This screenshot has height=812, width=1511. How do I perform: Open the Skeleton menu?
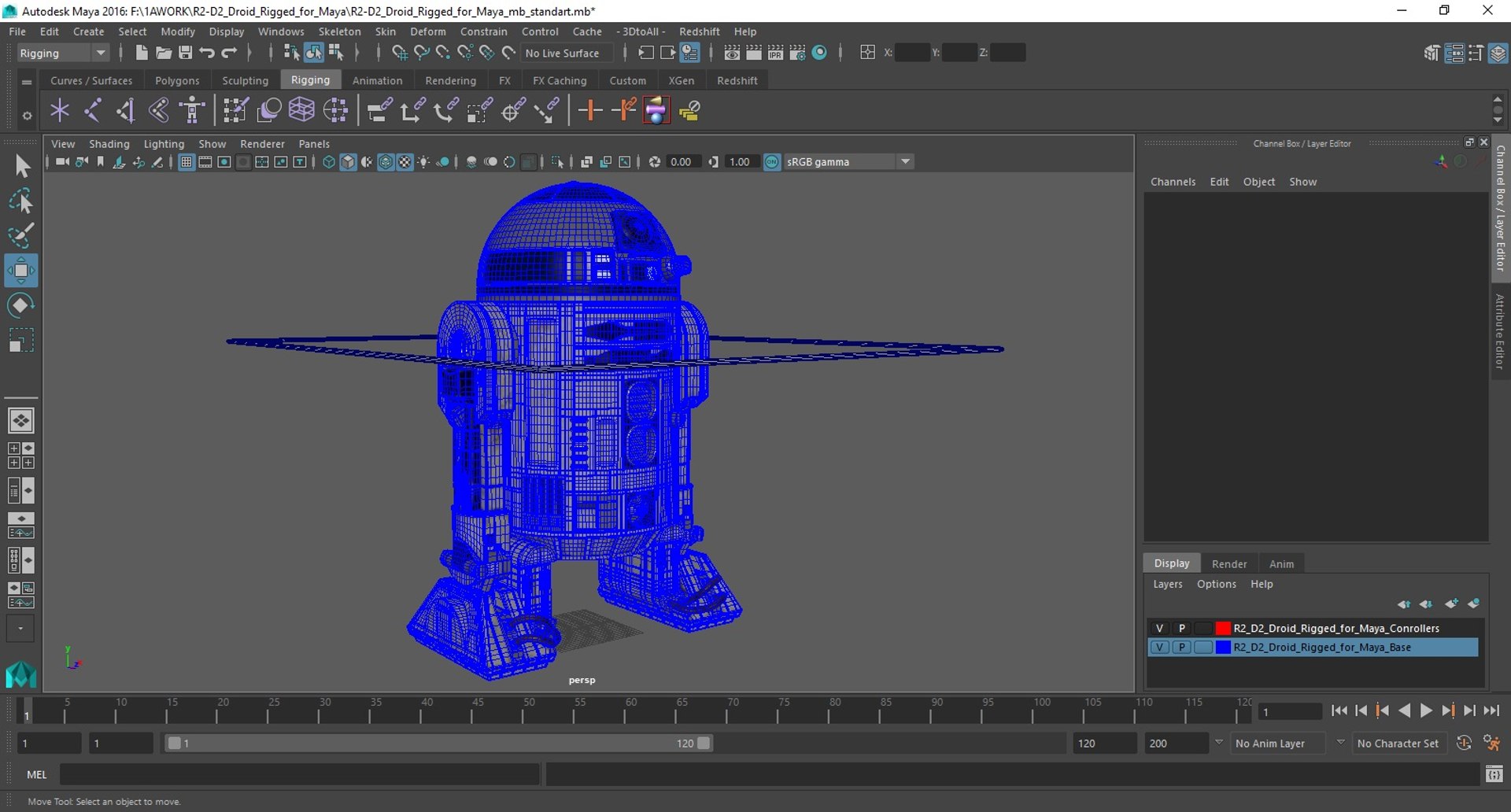(x=339, y=31)
